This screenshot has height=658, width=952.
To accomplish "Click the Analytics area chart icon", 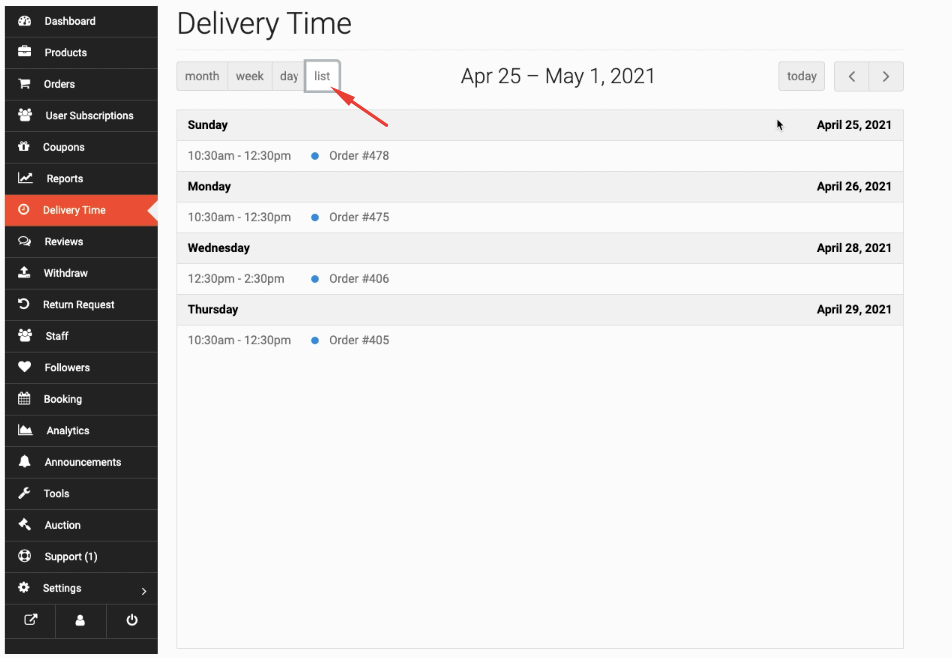I will (25, 430).
